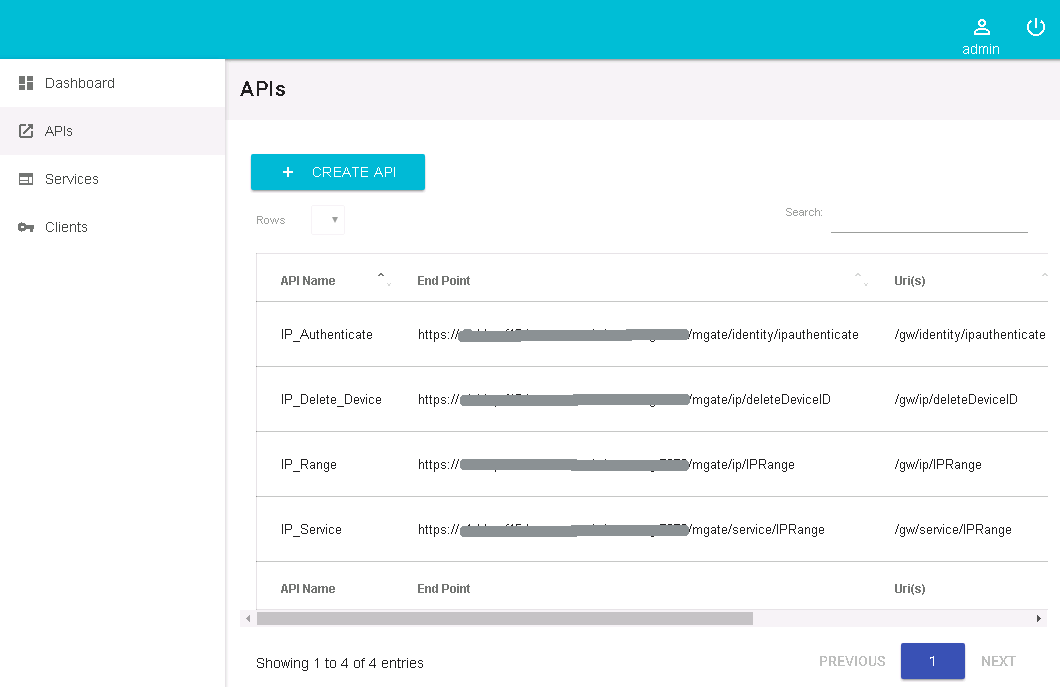The height and width of the screenshot is (687, 1060).
Task: Click NEXT in the pagination controls
Action: [x=998, y=661]
